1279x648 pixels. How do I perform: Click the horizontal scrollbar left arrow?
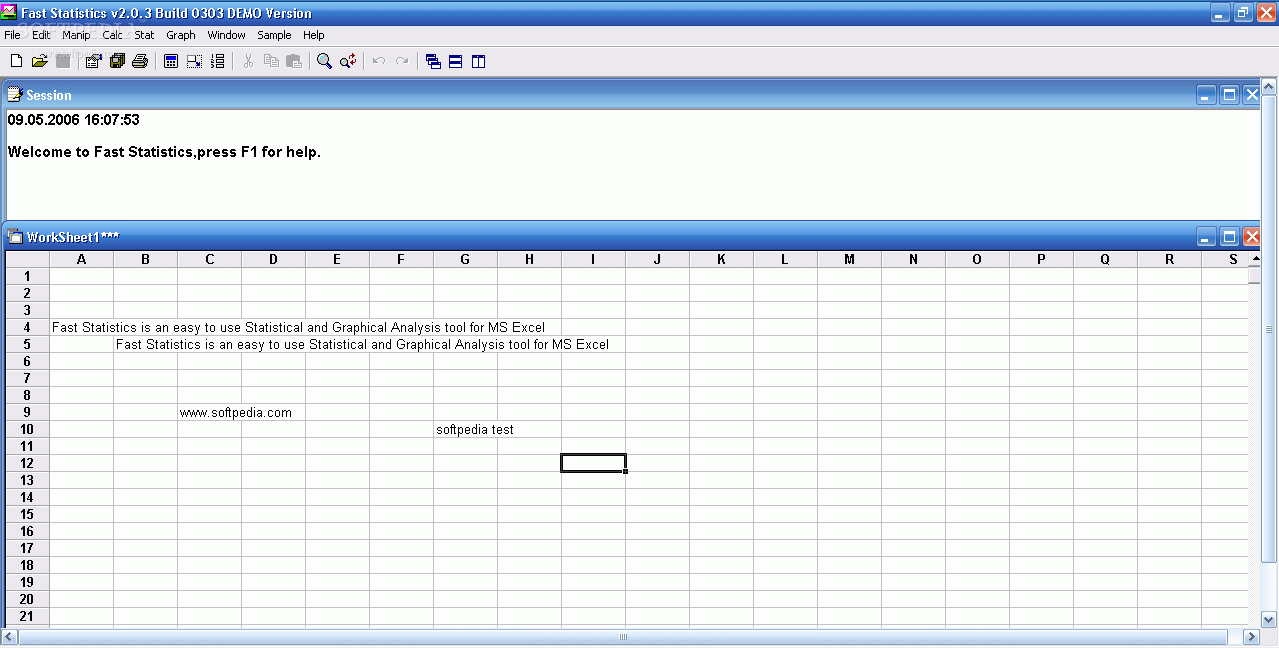(x=10, y=637)
